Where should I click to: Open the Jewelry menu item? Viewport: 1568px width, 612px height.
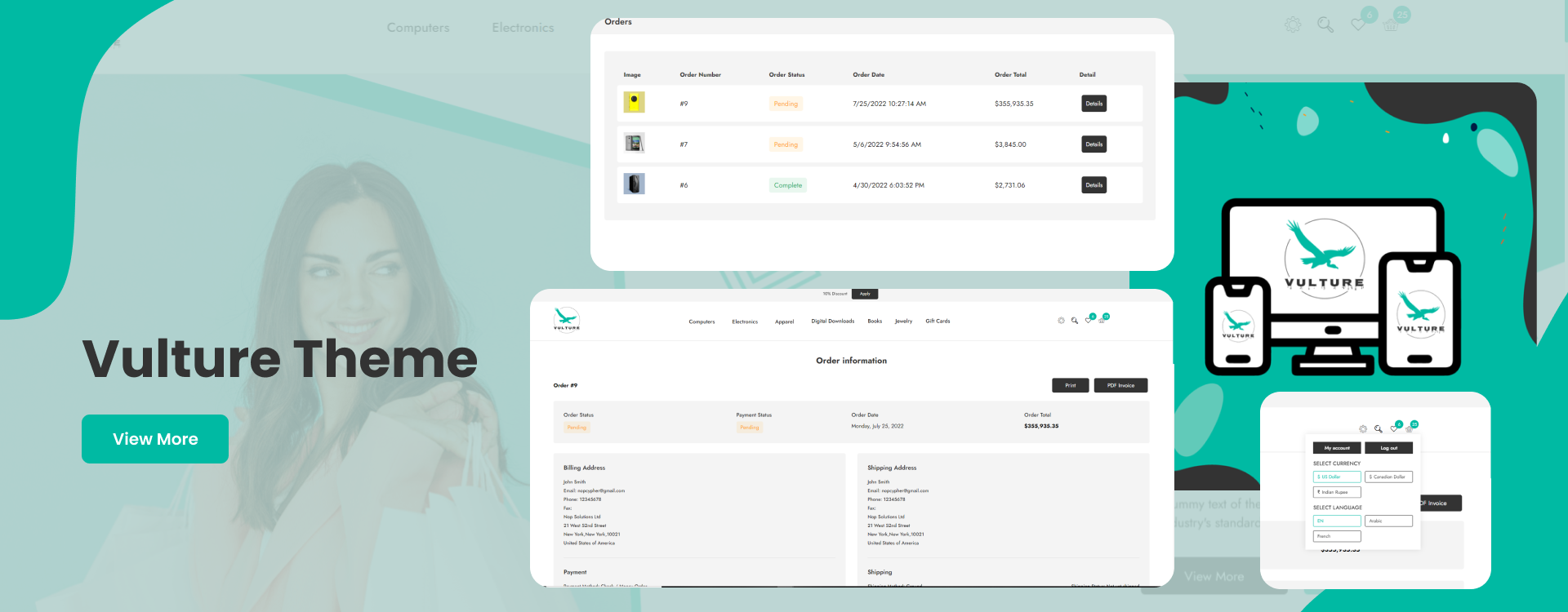[x=903, y=321]
